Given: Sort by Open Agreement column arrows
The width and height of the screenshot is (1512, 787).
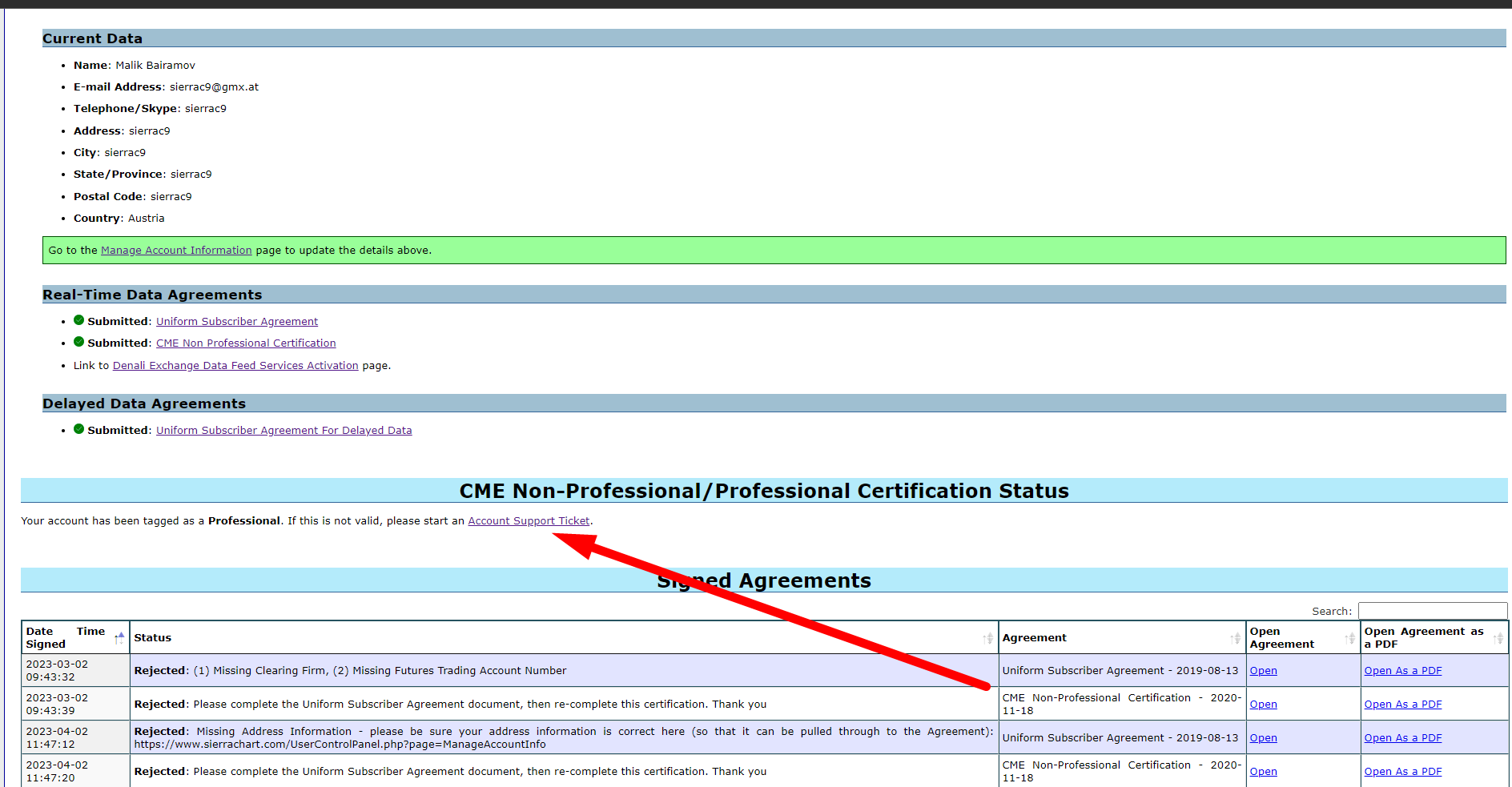Looking at the screenshot, I should (x=1350, y=638).
